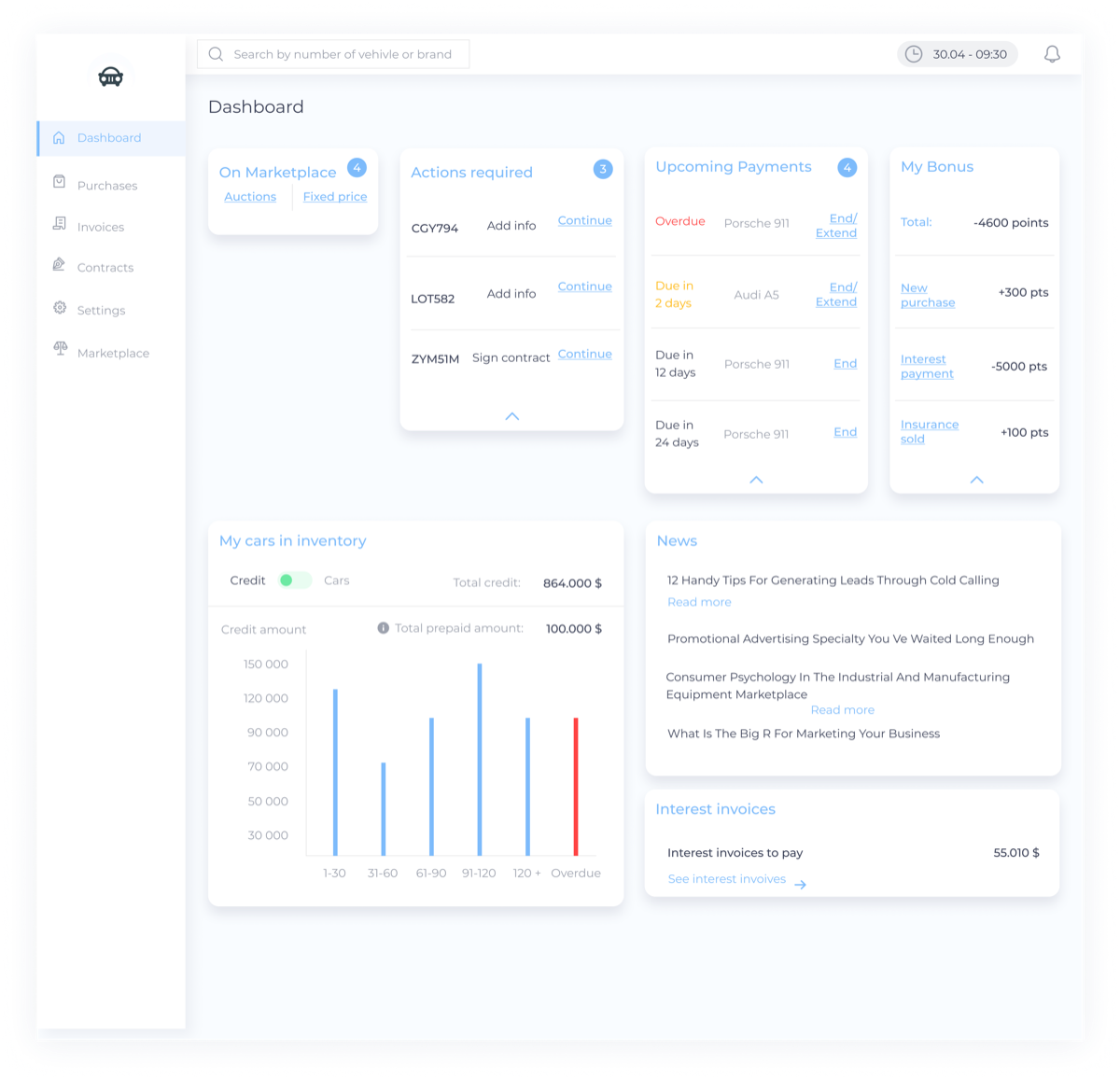Screen dimensions: 1120x1077
Task: Click the Contracts pen icon
Action: pos(59,265)
